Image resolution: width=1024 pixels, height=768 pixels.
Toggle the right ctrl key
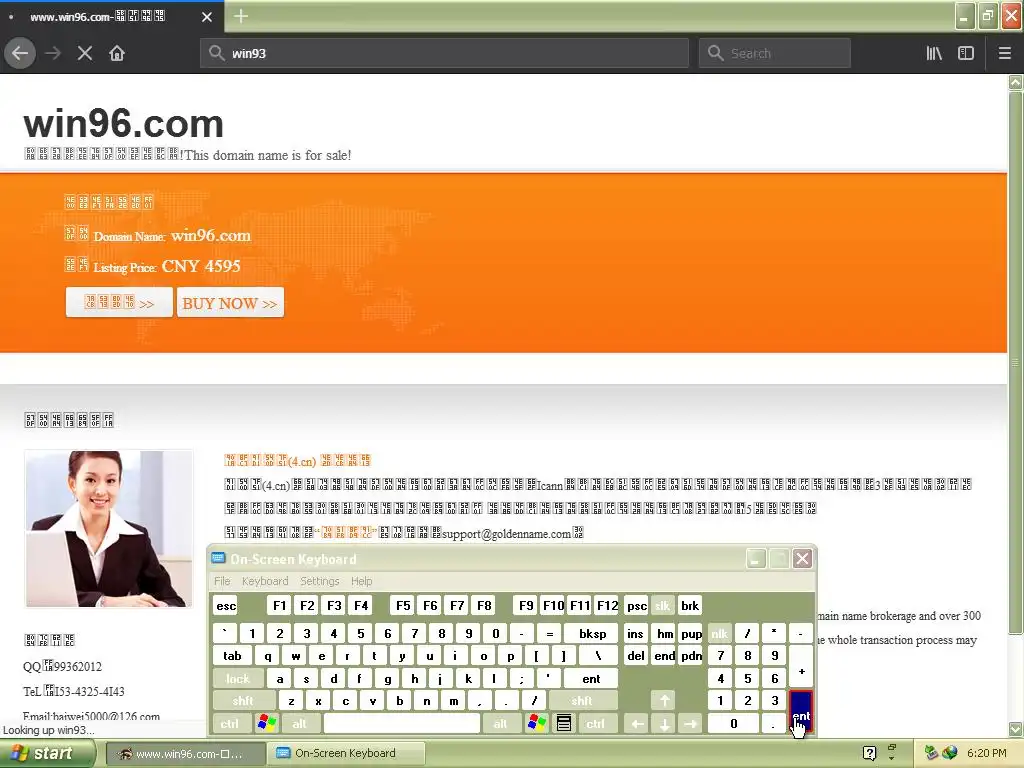(x=596, y=724)
